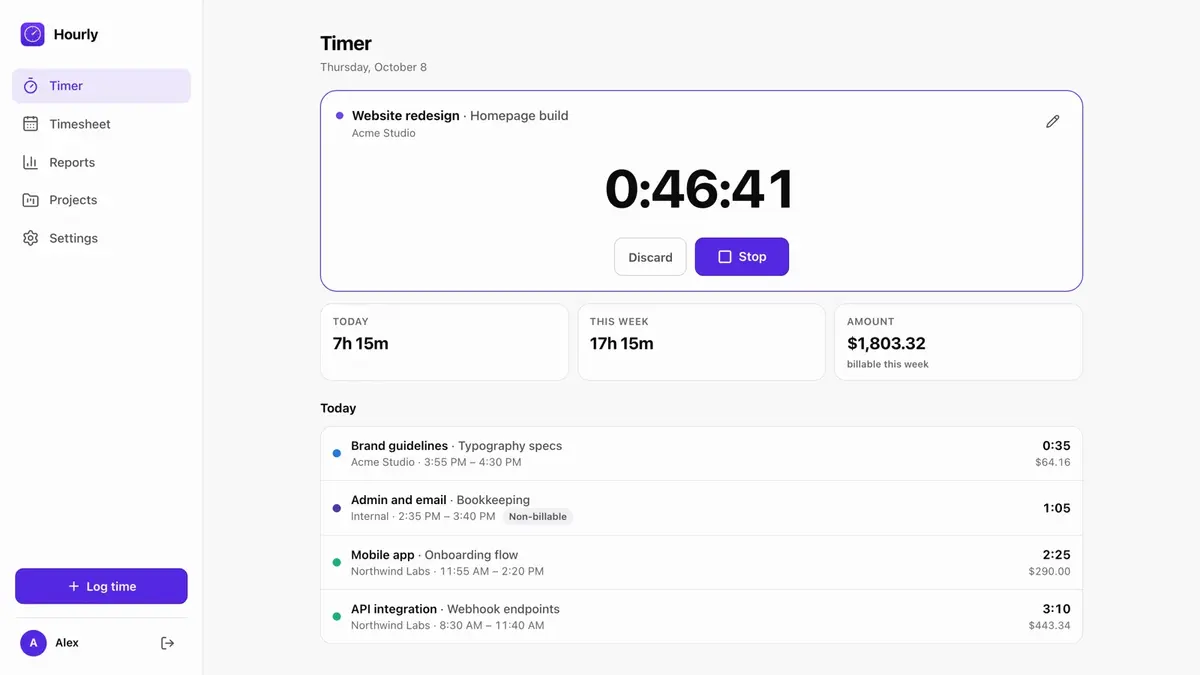Click the 2:25 duration
The width and height of the screenshot is (1200, 675).
(1056, 554)
